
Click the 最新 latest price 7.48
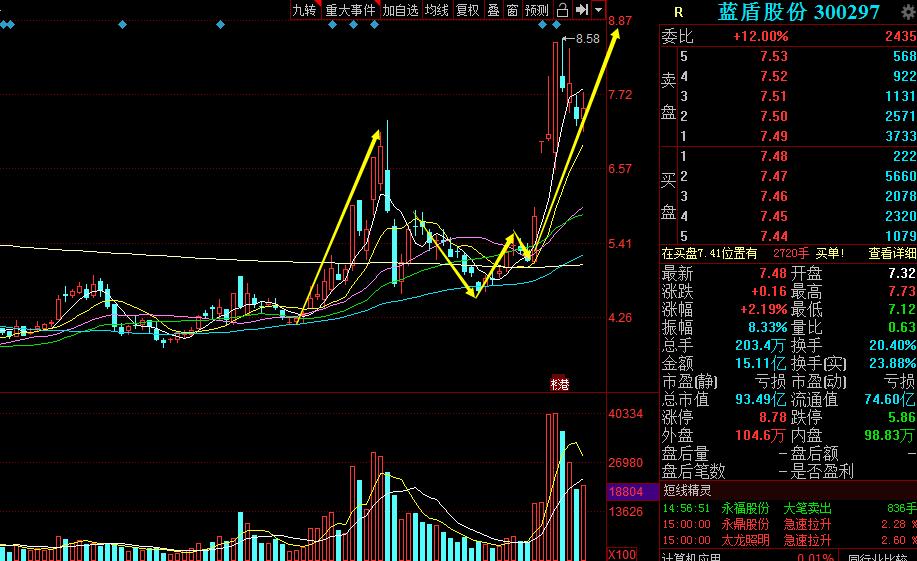(773, 273)
